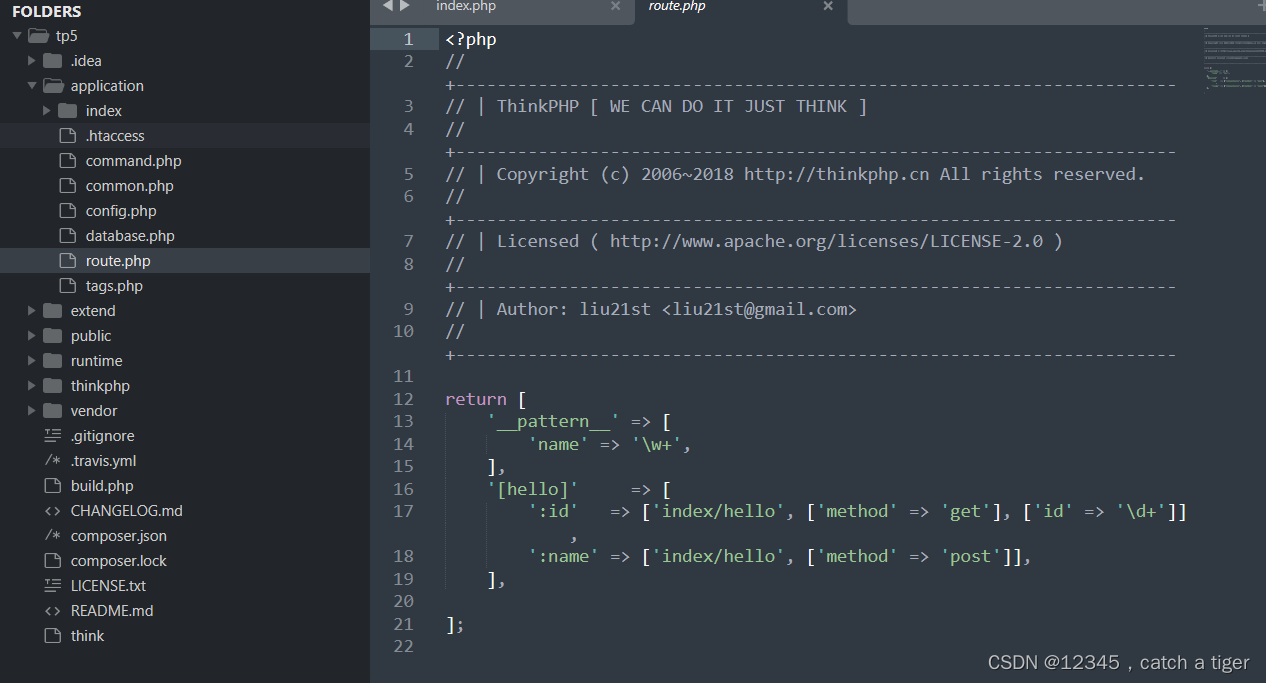Open composer.json from the sidebar
1266x683 pixels.
tap(119, 536)
